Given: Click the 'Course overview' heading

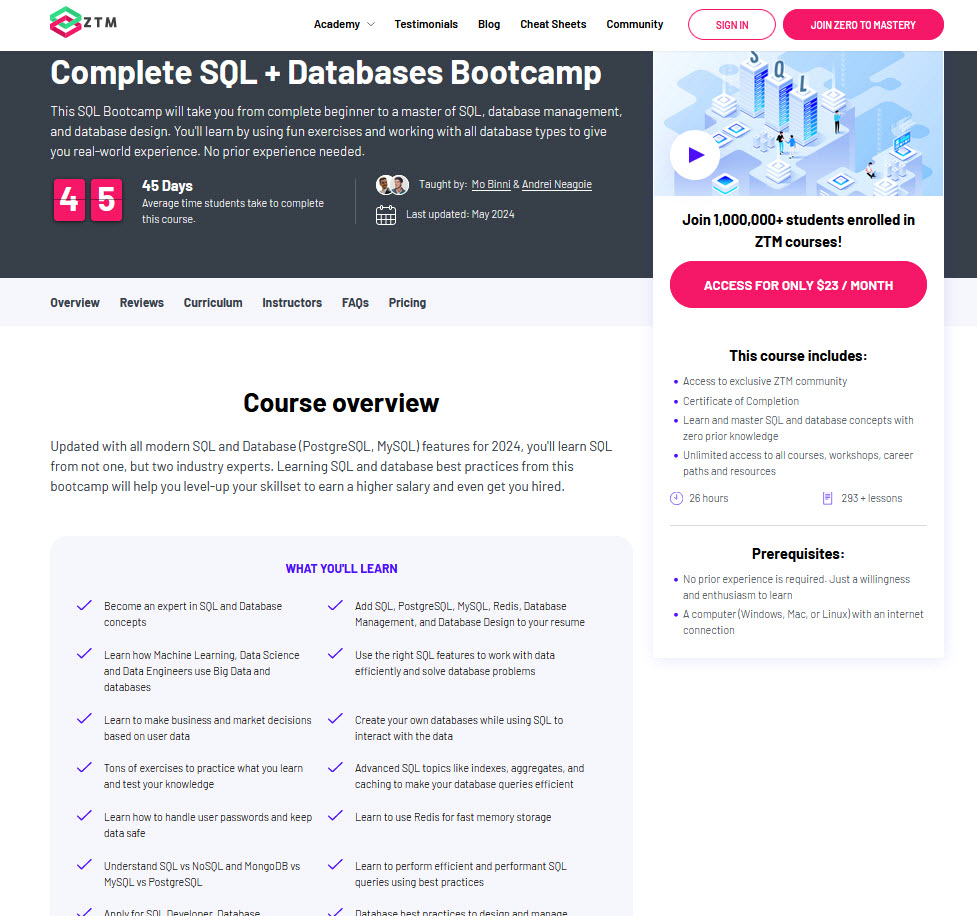Looking at the screenshot, I should (x=341, y=403).
